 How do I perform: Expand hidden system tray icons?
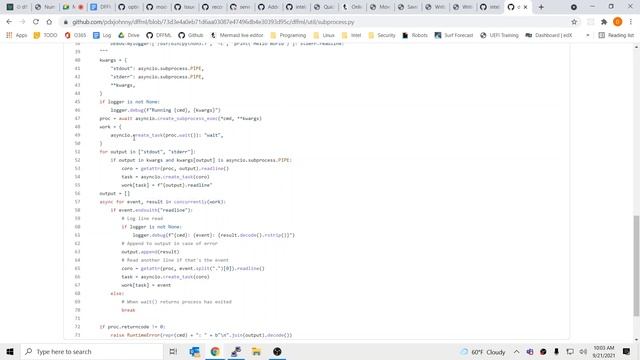pyautogui.click(x=516, y=351)
